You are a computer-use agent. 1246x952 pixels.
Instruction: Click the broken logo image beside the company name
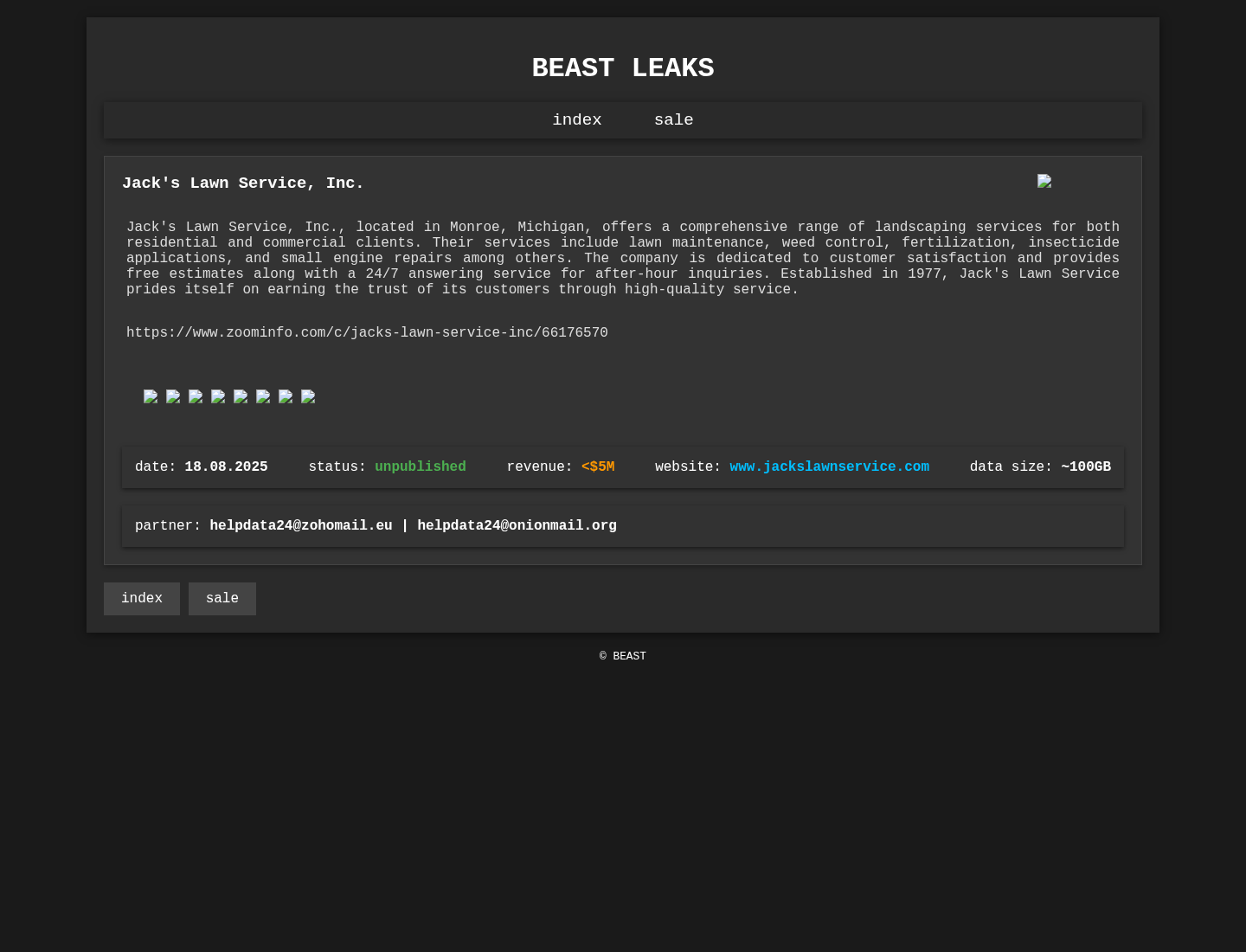[1044, 181]
